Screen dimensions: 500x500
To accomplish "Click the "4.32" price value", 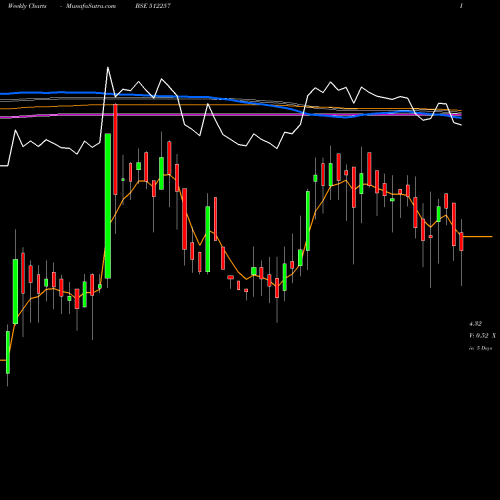I will pos(475,324).
